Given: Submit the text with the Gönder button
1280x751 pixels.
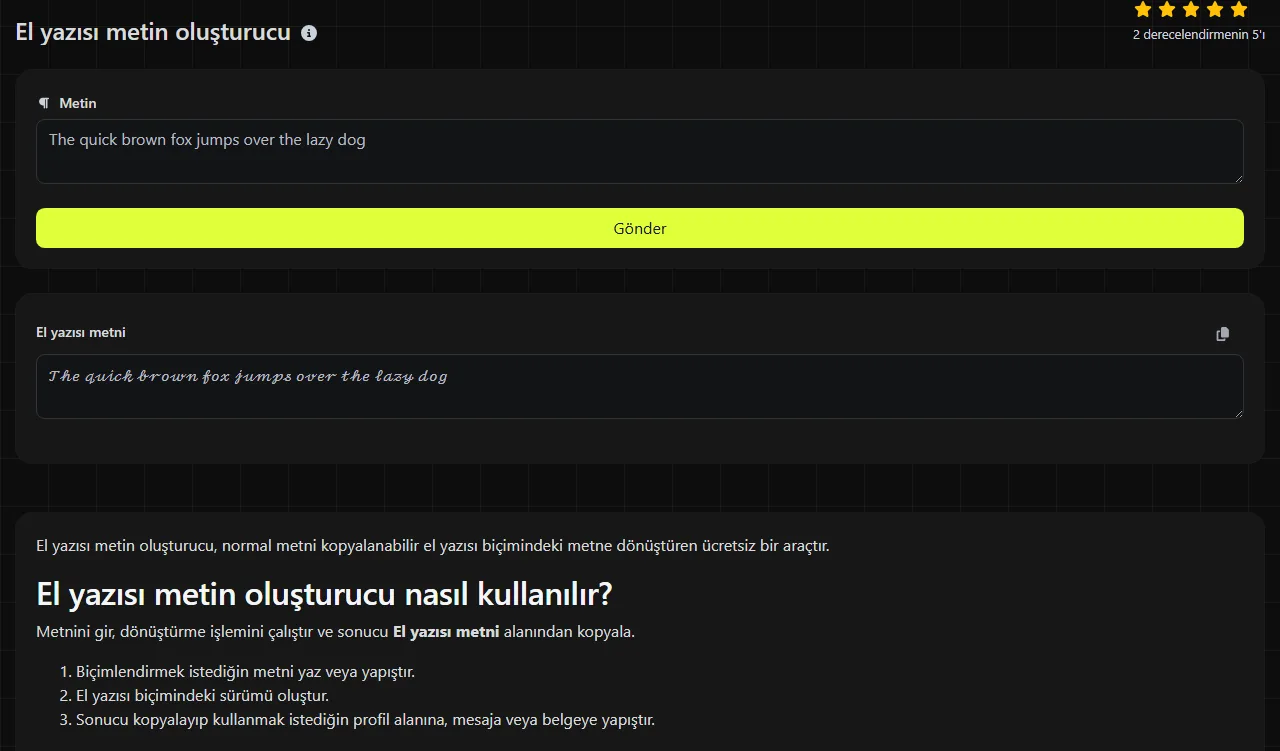Looking at the screenshot, I should tap(640, 228).
